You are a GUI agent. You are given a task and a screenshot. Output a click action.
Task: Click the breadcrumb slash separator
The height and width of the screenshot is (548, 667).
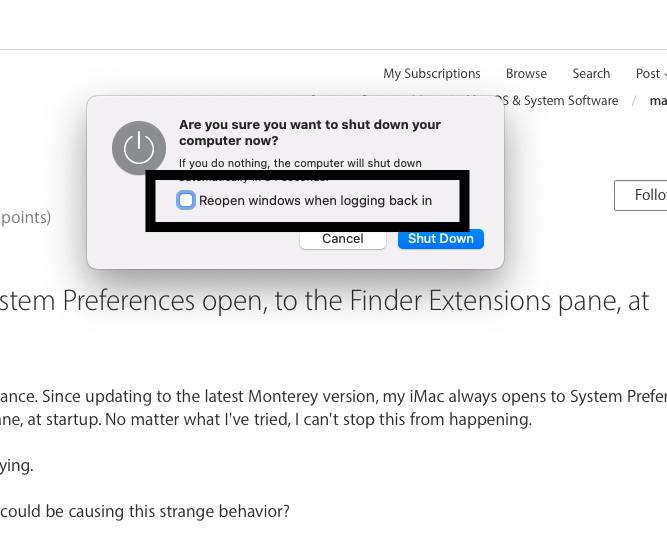(x=633, y=101)
